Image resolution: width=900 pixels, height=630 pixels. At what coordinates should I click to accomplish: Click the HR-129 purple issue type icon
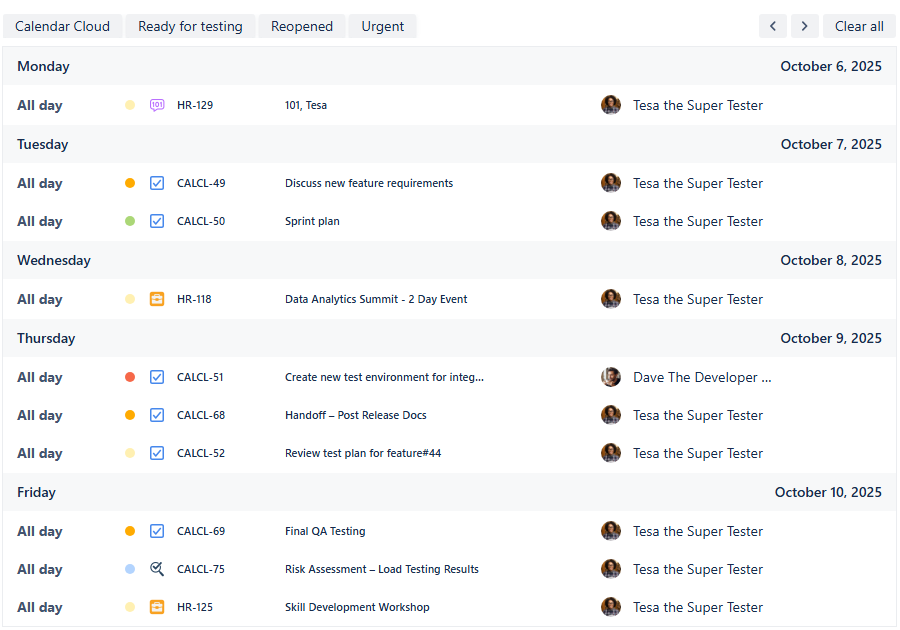157,105
